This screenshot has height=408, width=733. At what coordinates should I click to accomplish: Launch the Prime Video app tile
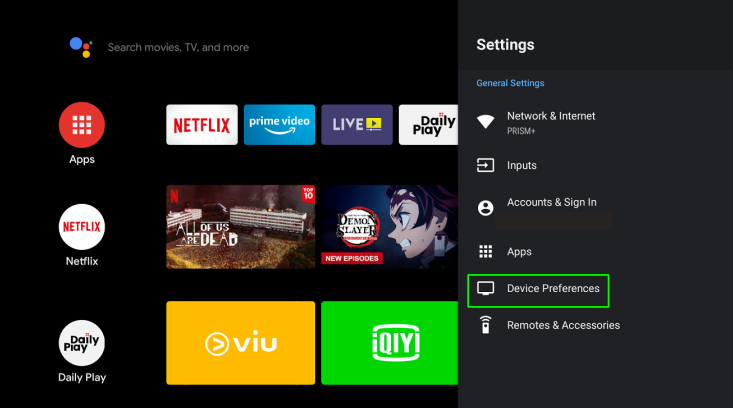click(280, 125)
